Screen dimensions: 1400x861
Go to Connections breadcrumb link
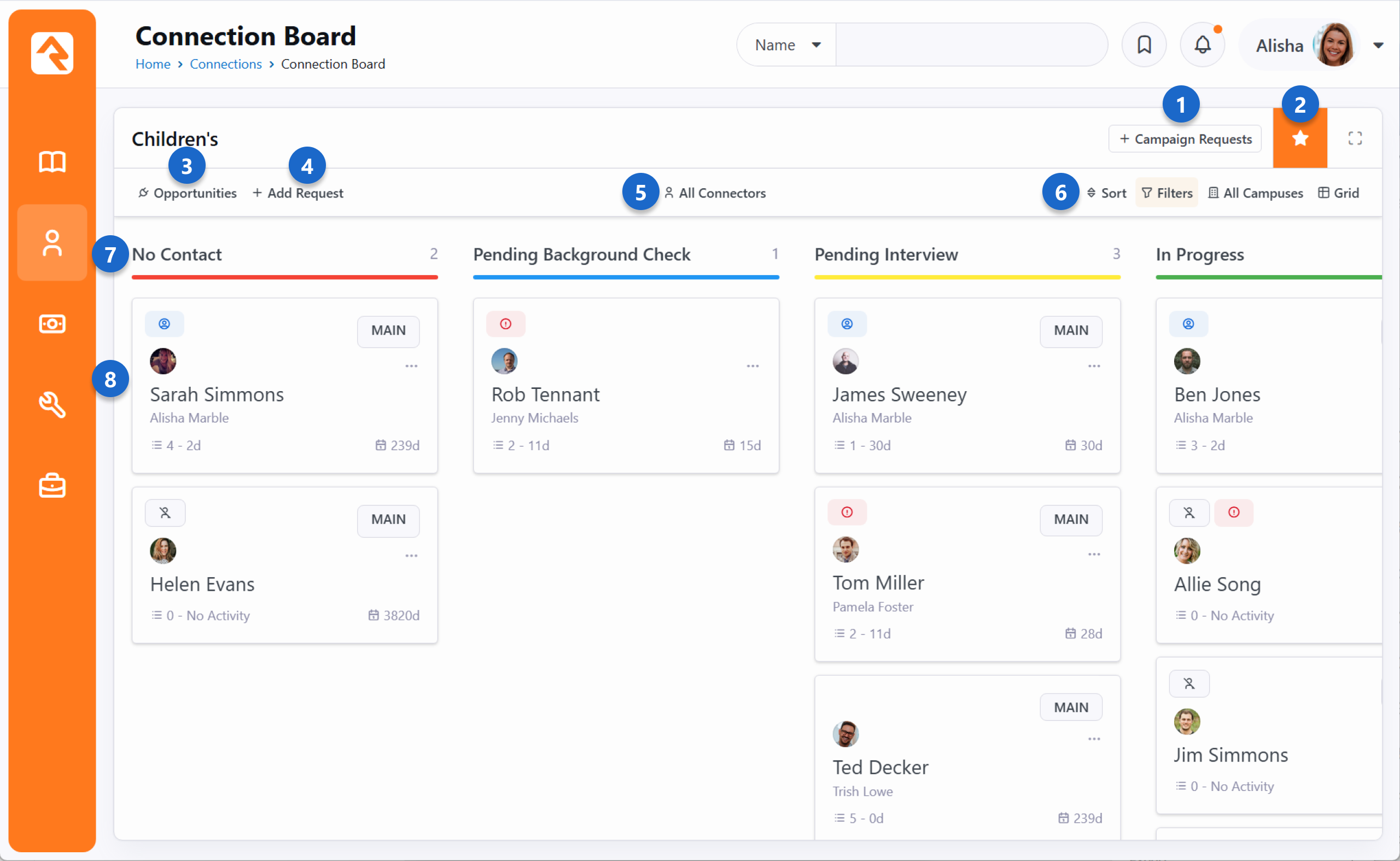pos(225,64)
